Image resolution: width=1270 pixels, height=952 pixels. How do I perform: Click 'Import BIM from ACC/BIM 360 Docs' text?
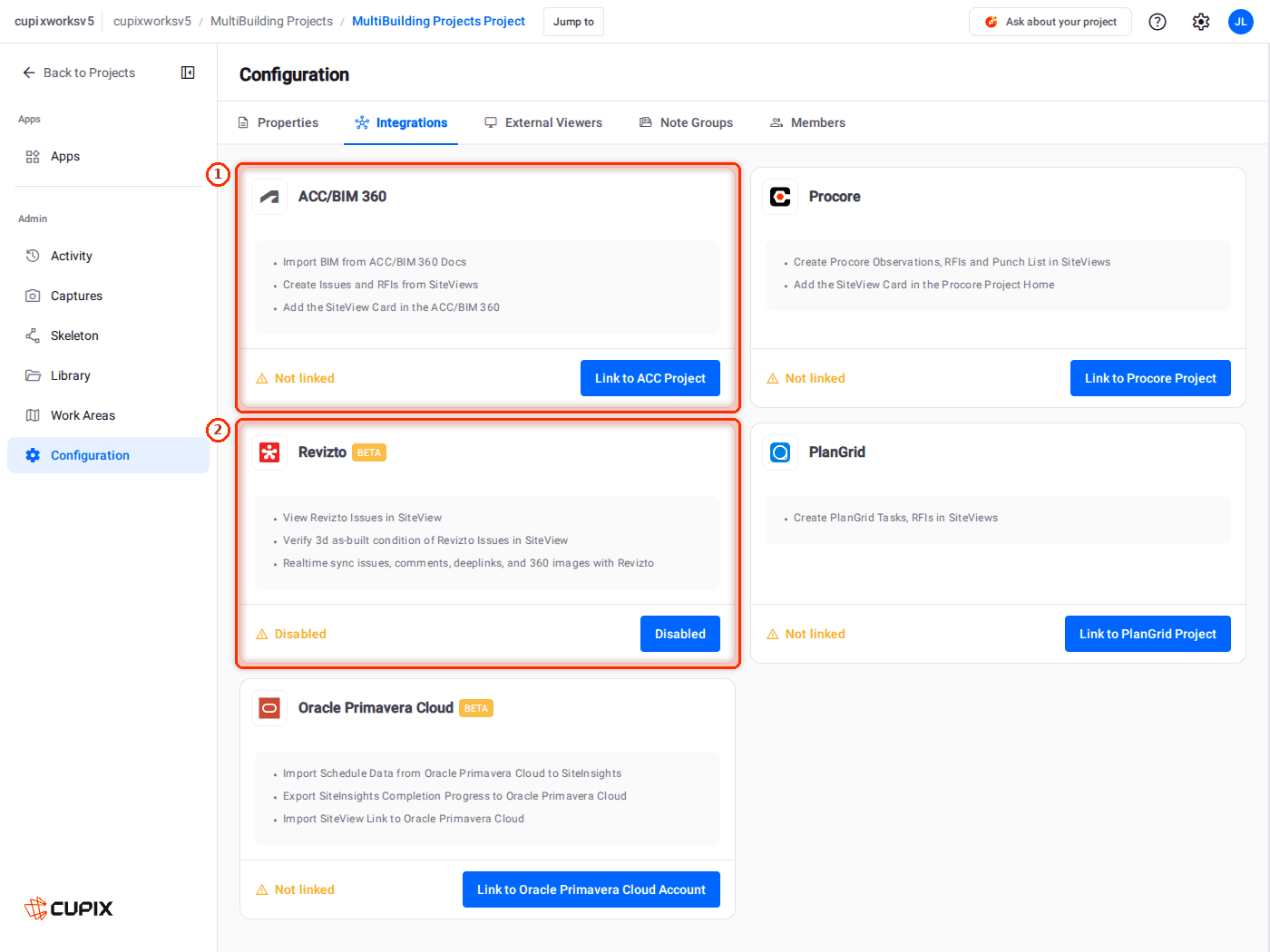pos(375,262)
